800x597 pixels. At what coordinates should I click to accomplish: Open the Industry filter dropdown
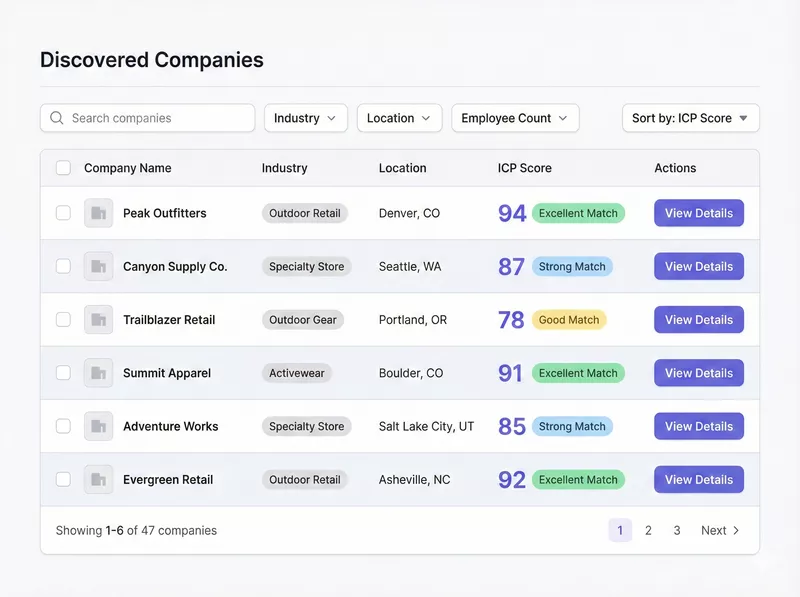click(306, 118)
